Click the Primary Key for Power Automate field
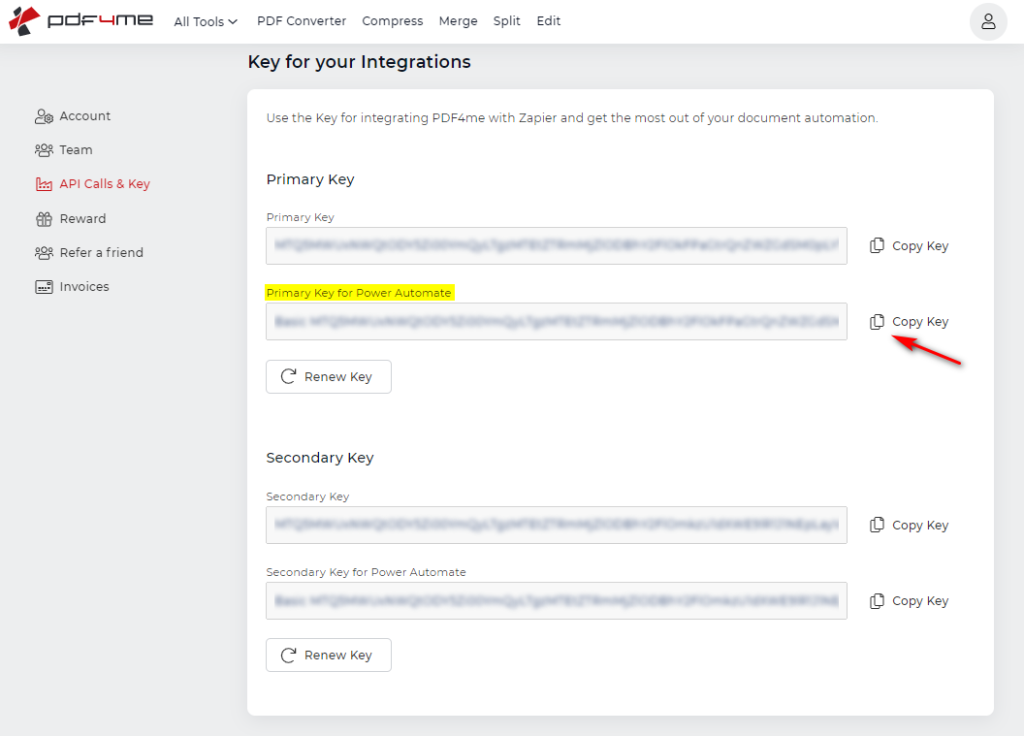The height and width of the screenshot is (736, 1024). pos(556,321)
